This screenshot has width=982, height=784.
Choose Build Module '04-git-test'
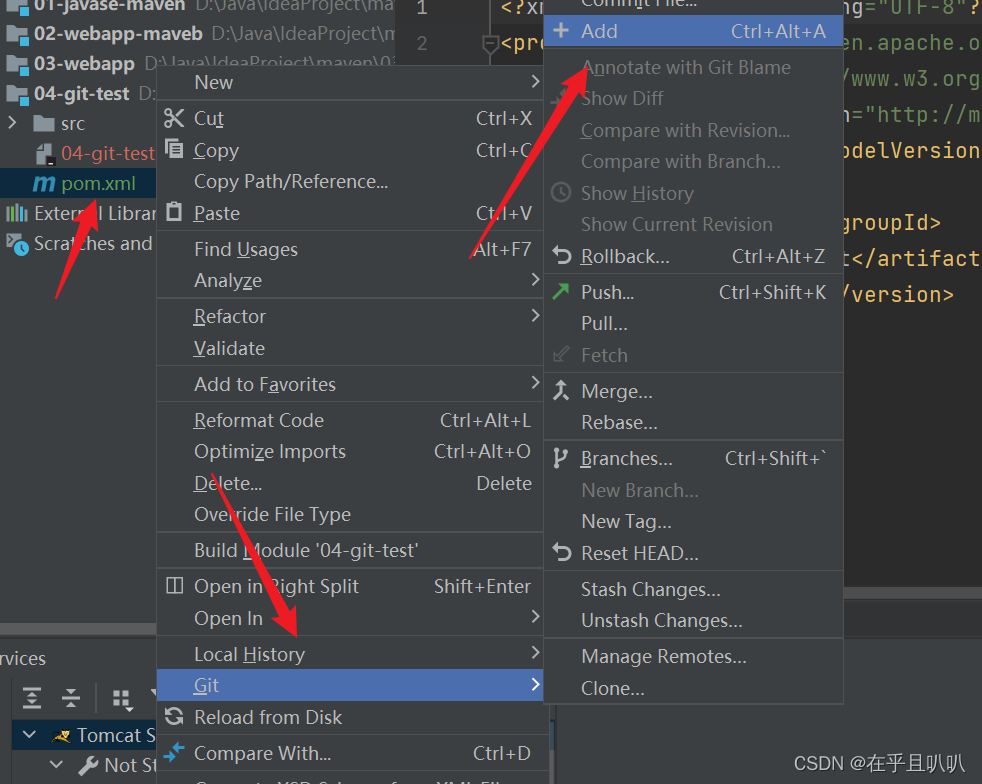(349, 550)
